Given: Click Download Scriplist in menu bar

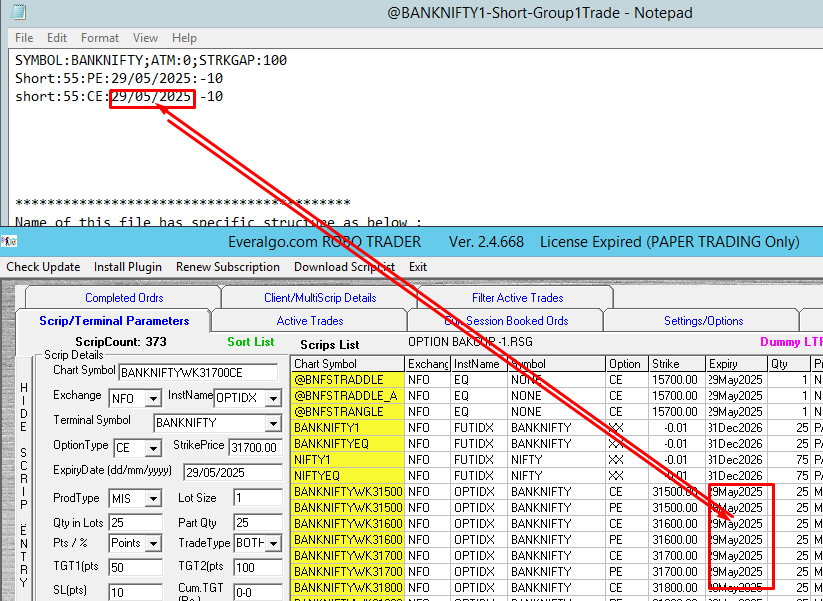Looking at the screenshot, I should coord(344,267).
